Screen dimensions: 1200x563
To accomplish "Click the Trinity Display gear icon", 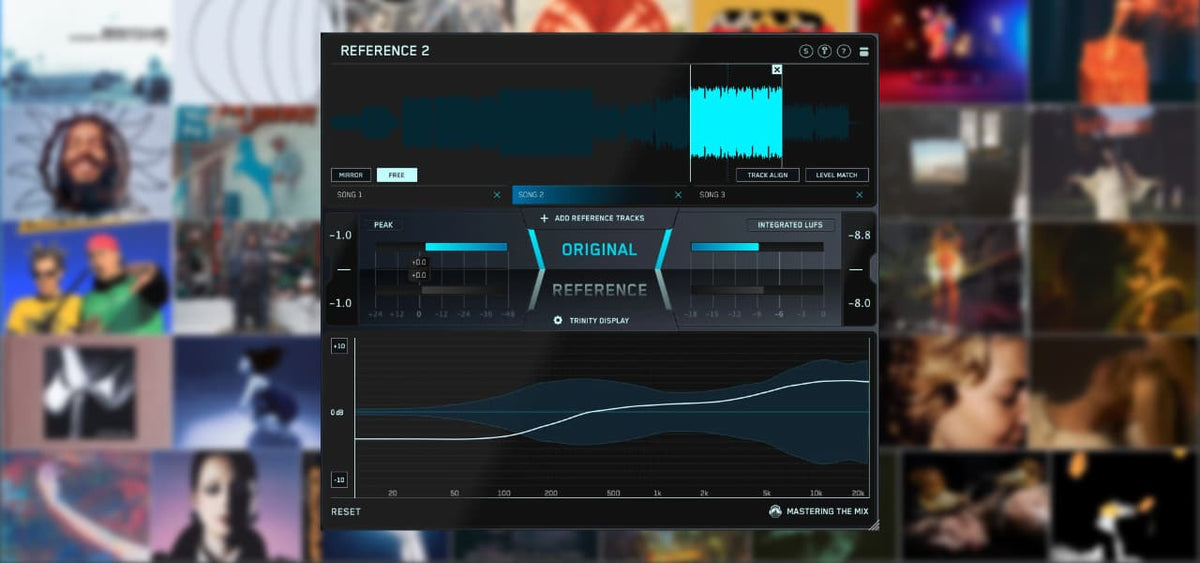I will click(x=558, y=320).
